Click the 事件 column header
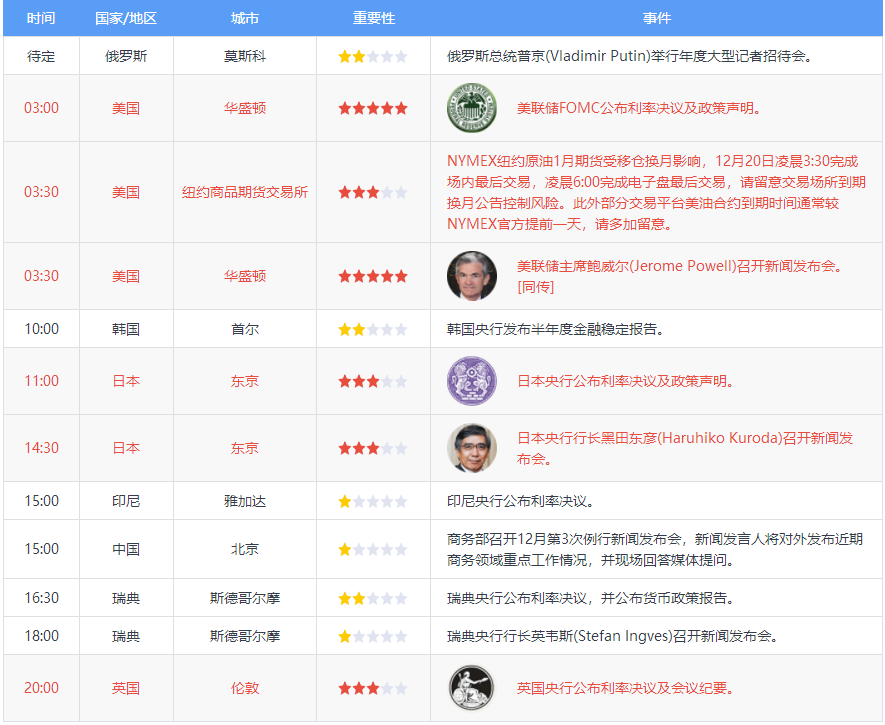 pyautogui.click(x=657, y=18)
